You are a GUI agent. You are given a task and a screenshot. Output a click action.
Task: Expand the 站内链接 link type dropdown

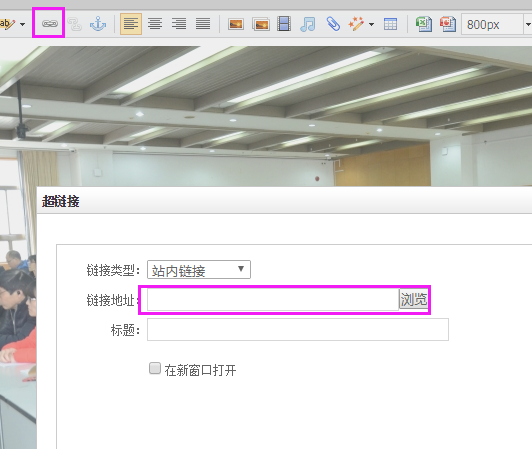click(x=199, y=270)
